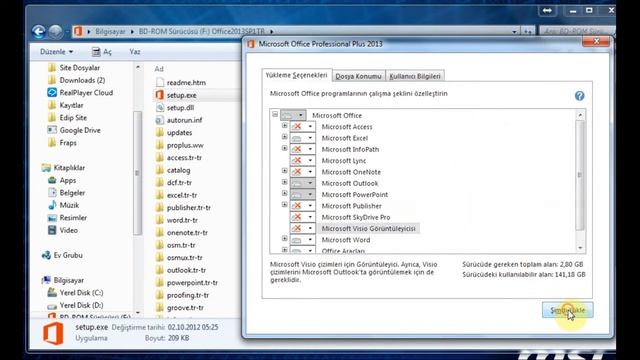Click Explorer forward navigation arrow
Image resolution: width=640 pixels, height=360 pixels.
coord(56,31)
